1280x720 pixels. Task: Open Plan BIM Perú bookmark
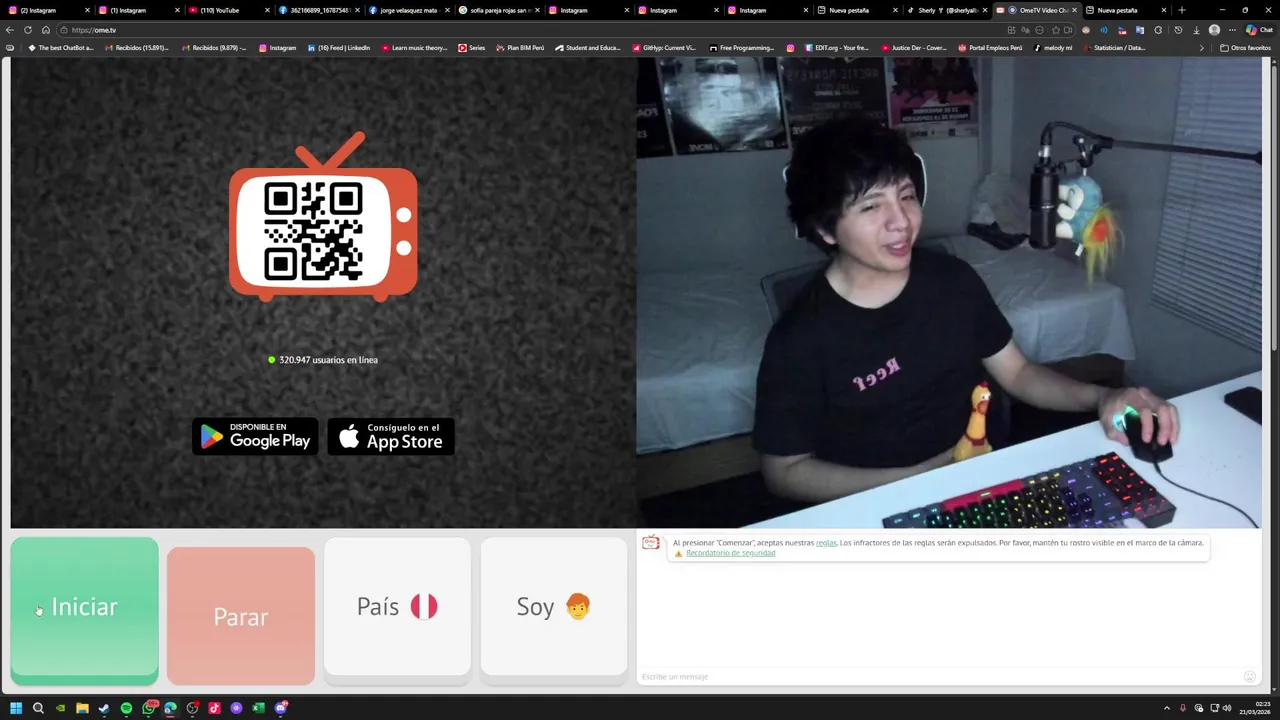[520, 48]
